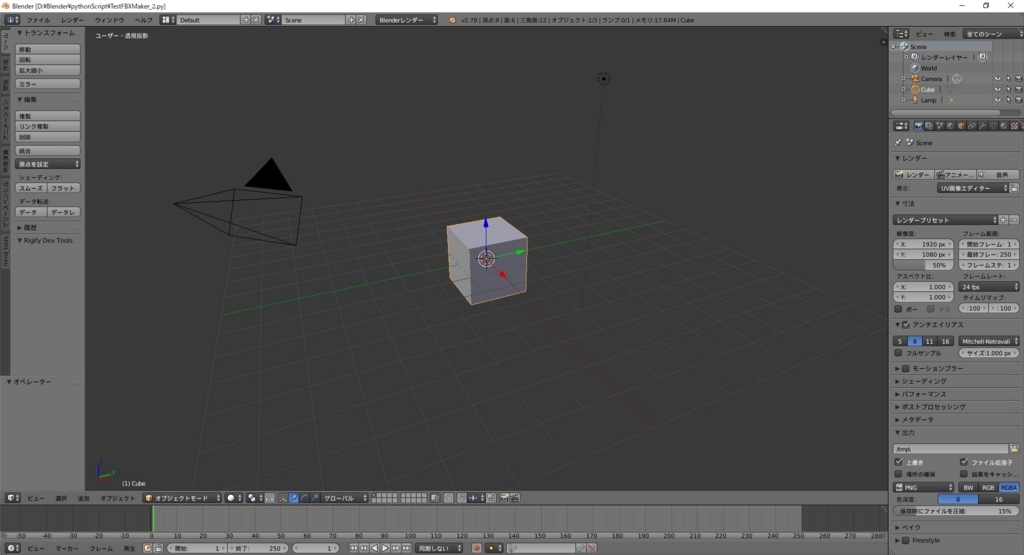The image size is (1024, 555).
Task: Toggle auto keyframe record button
Action: click(477, 548)
